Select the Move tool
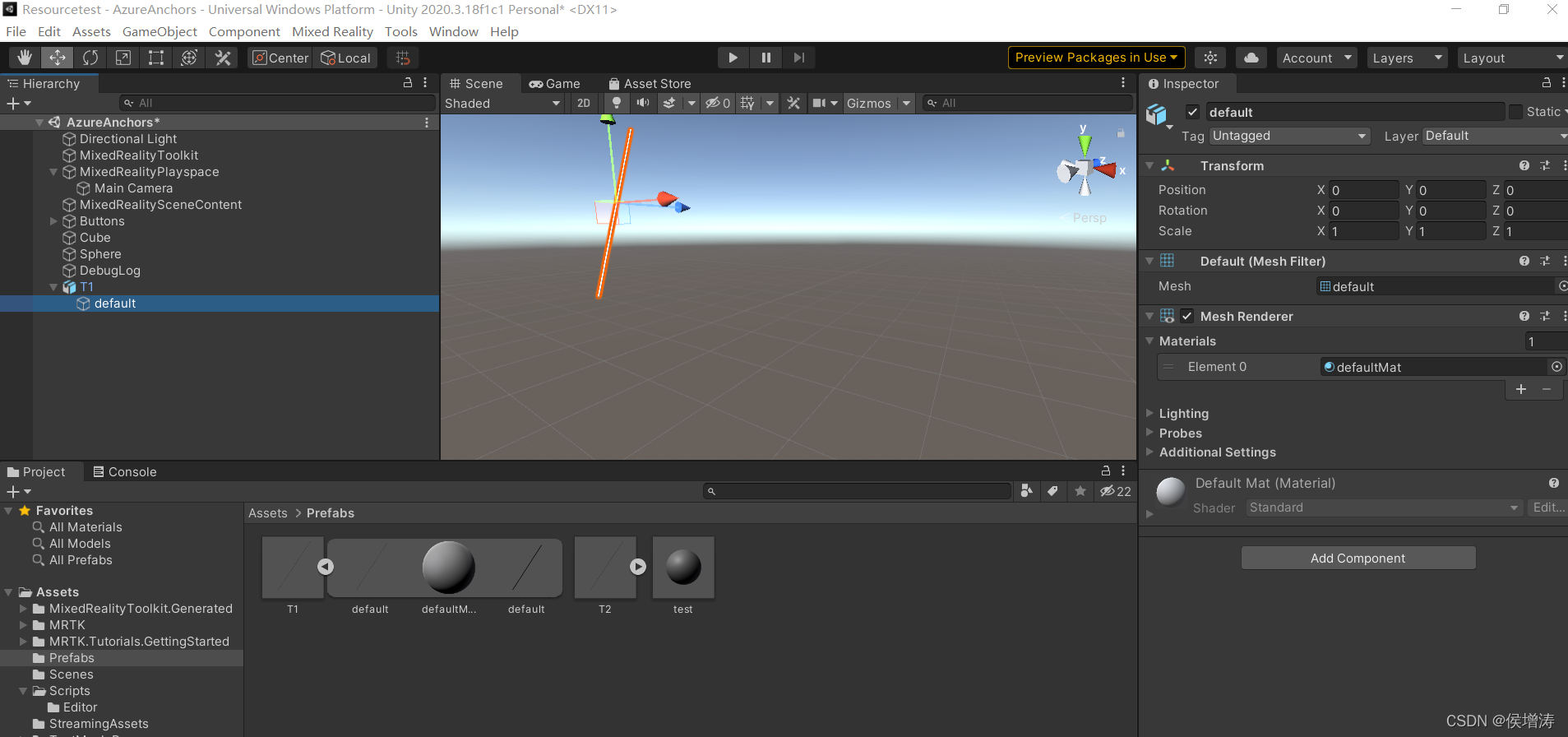Screen dimensions: 1568x737 [58, 58]
